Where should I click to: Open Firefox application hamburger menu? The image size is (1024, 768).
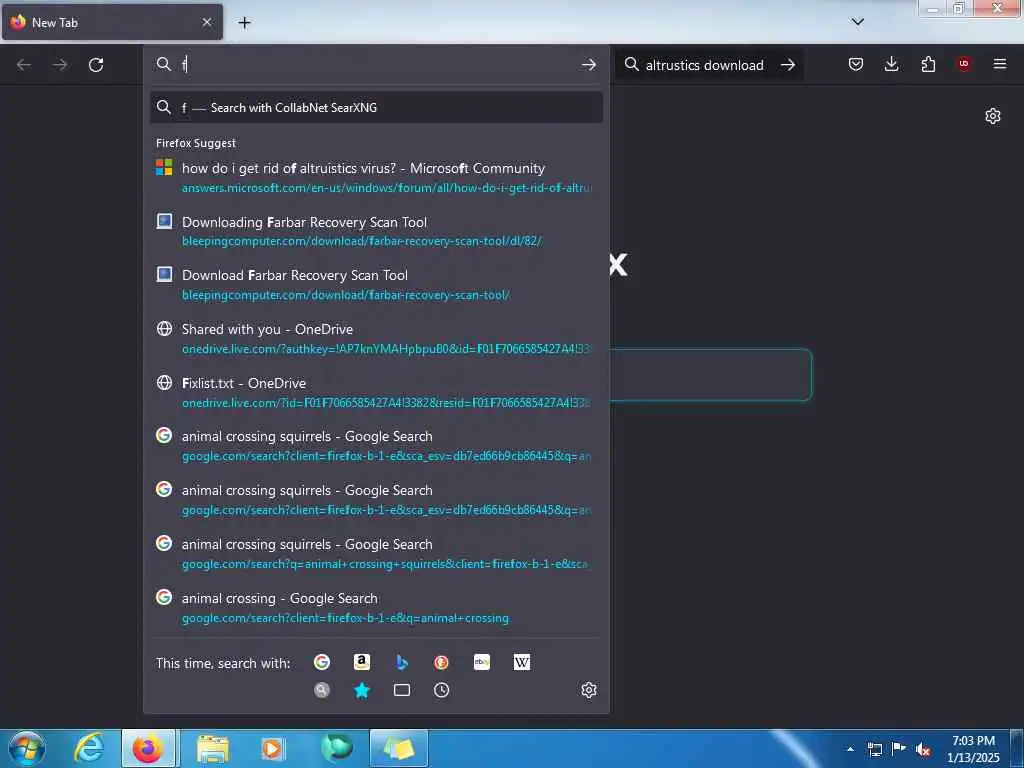(x=1000, y=64)
